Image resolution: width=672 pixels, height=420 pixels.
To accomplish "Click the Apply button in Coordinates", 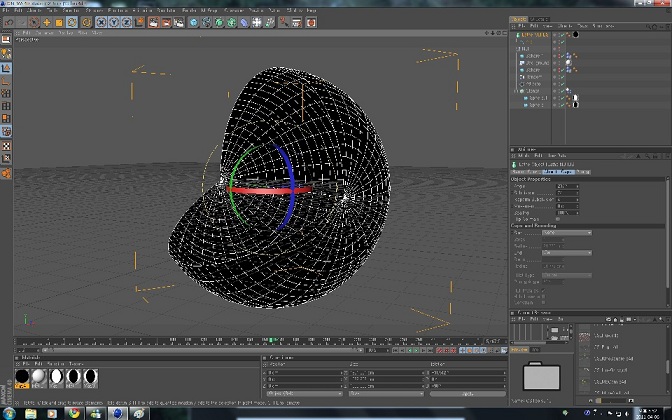I will (468, 394).
